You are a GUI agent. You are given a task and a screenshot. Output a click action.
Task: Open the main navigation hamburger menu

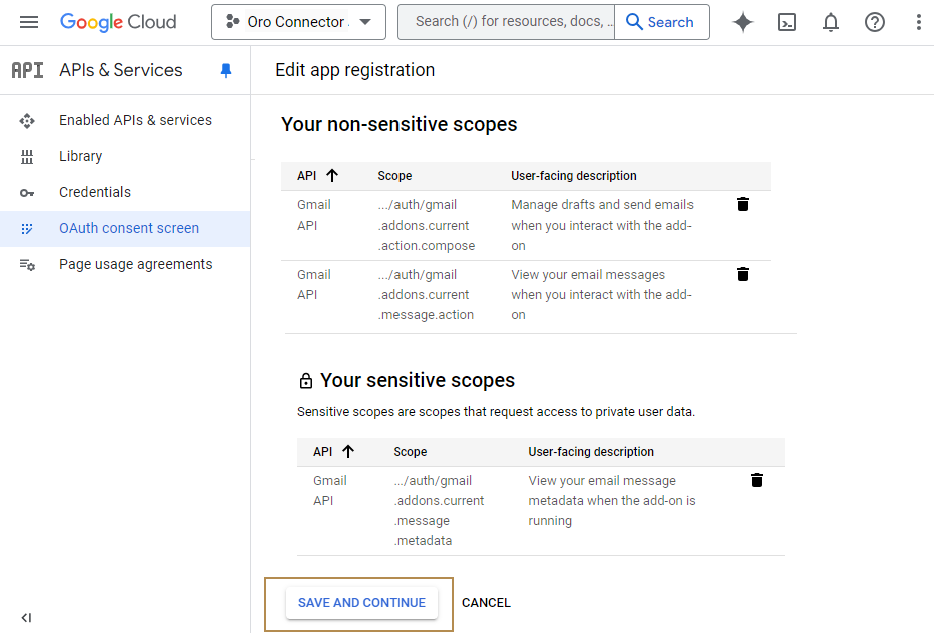(29, 22)
